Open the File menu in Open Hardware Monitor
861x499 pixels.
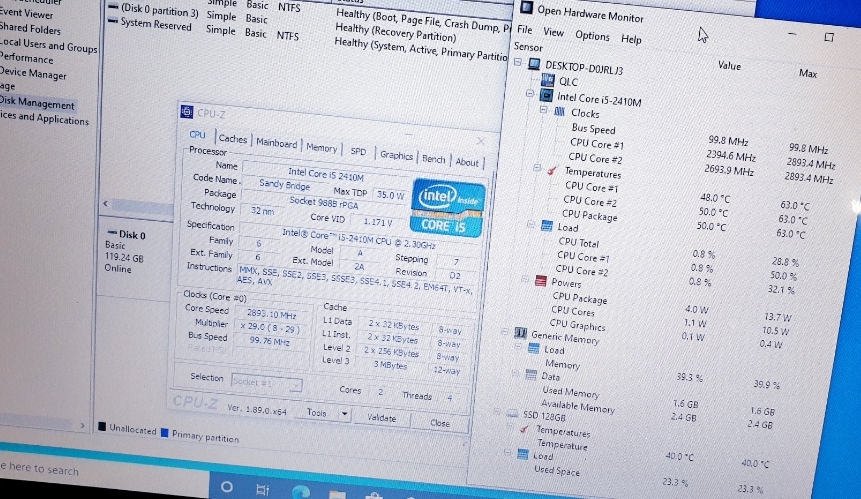pos(525,30)
